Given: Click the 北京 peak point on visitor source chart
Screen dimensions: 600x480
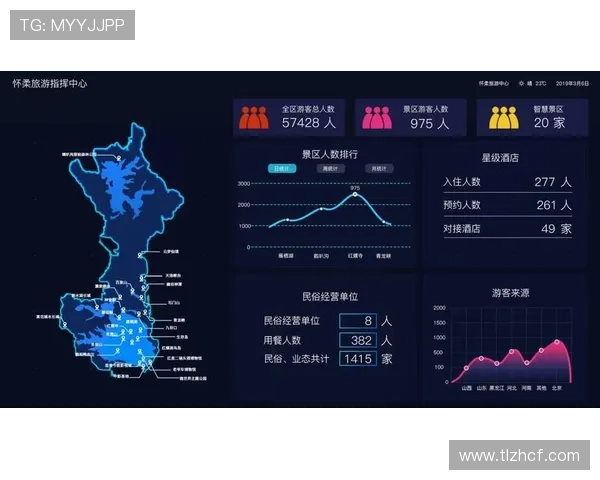Looking at the screenshot, I should point(557,342).
